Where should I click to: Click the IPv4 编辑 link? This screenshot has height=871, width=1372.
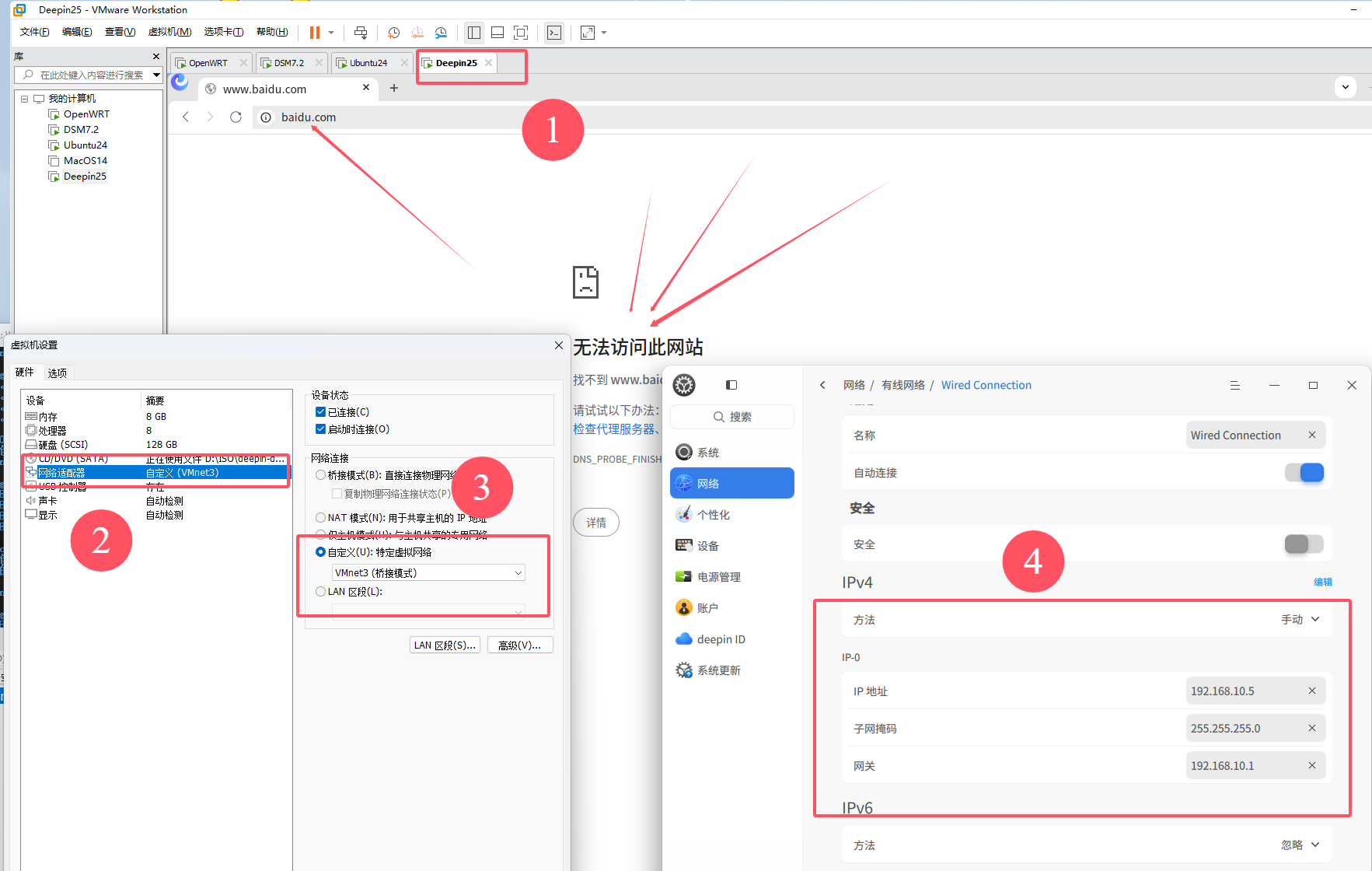click(x=1323, y=582)
